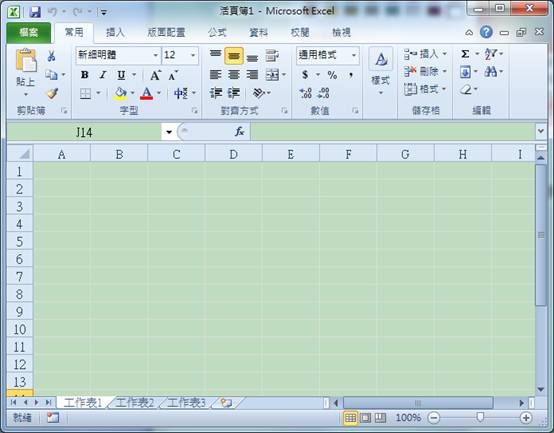Customize Quick Access Toolbar dropdown

click(x=104, y=13)
